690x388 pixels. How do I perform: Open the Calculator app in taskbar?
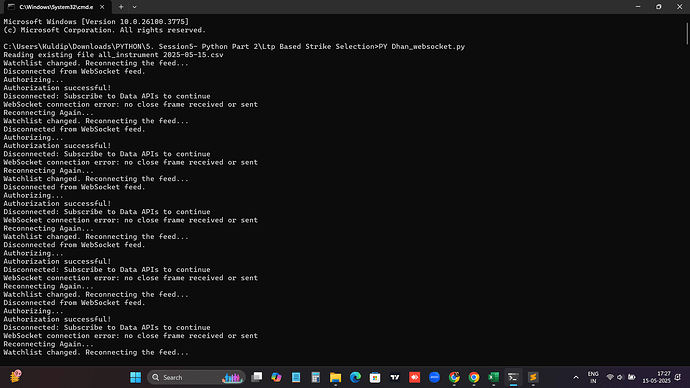pyautogui.click(x=316, y=377)
